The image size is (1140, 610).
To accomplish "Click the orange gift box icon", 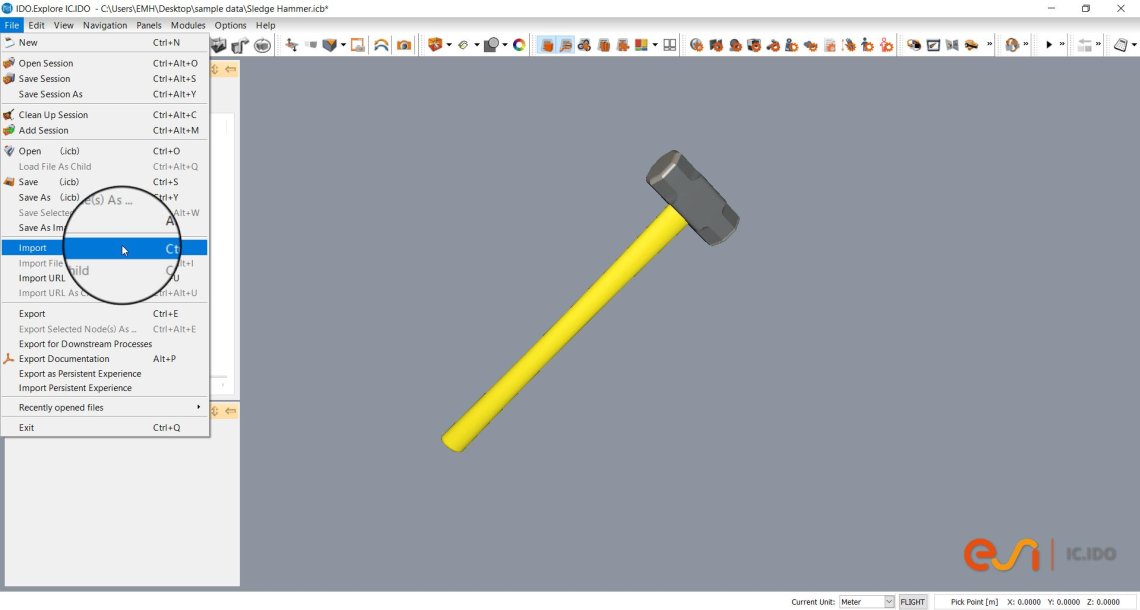I will (435, 45).
